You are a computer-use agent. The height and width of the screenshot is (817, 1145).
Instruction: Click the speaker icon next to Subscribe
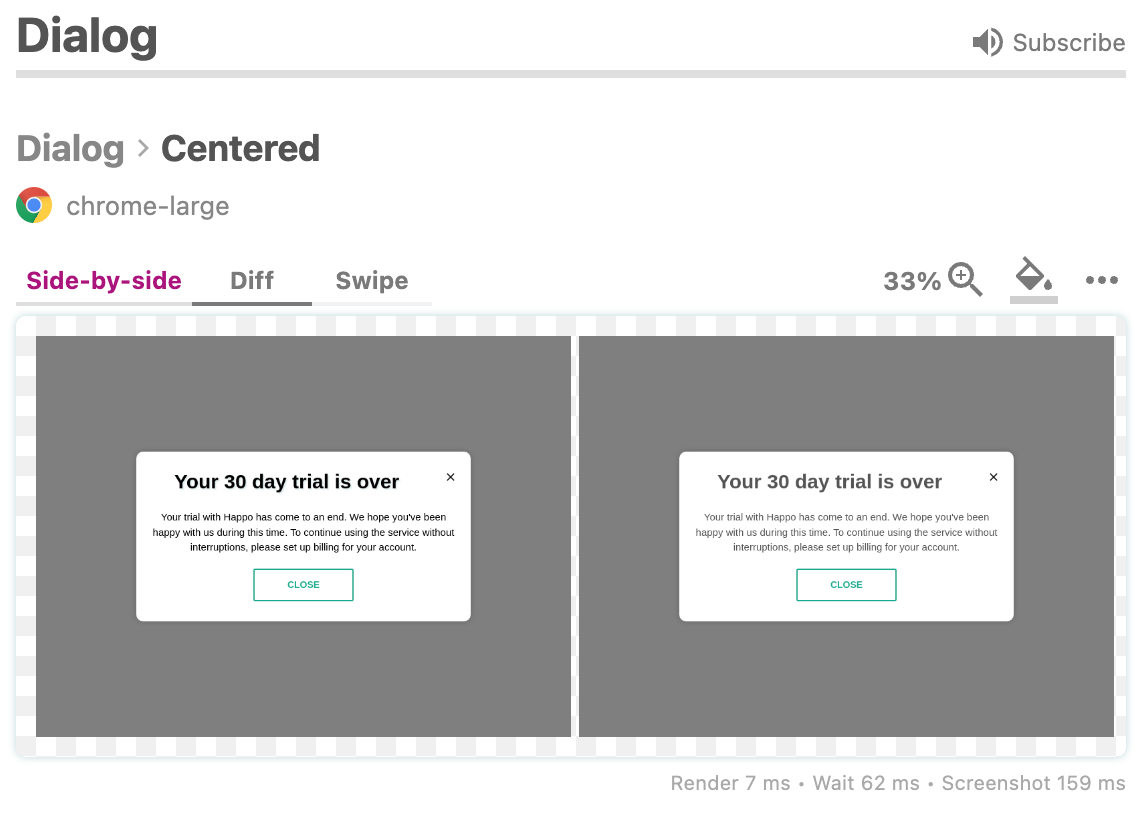point(986,42)
